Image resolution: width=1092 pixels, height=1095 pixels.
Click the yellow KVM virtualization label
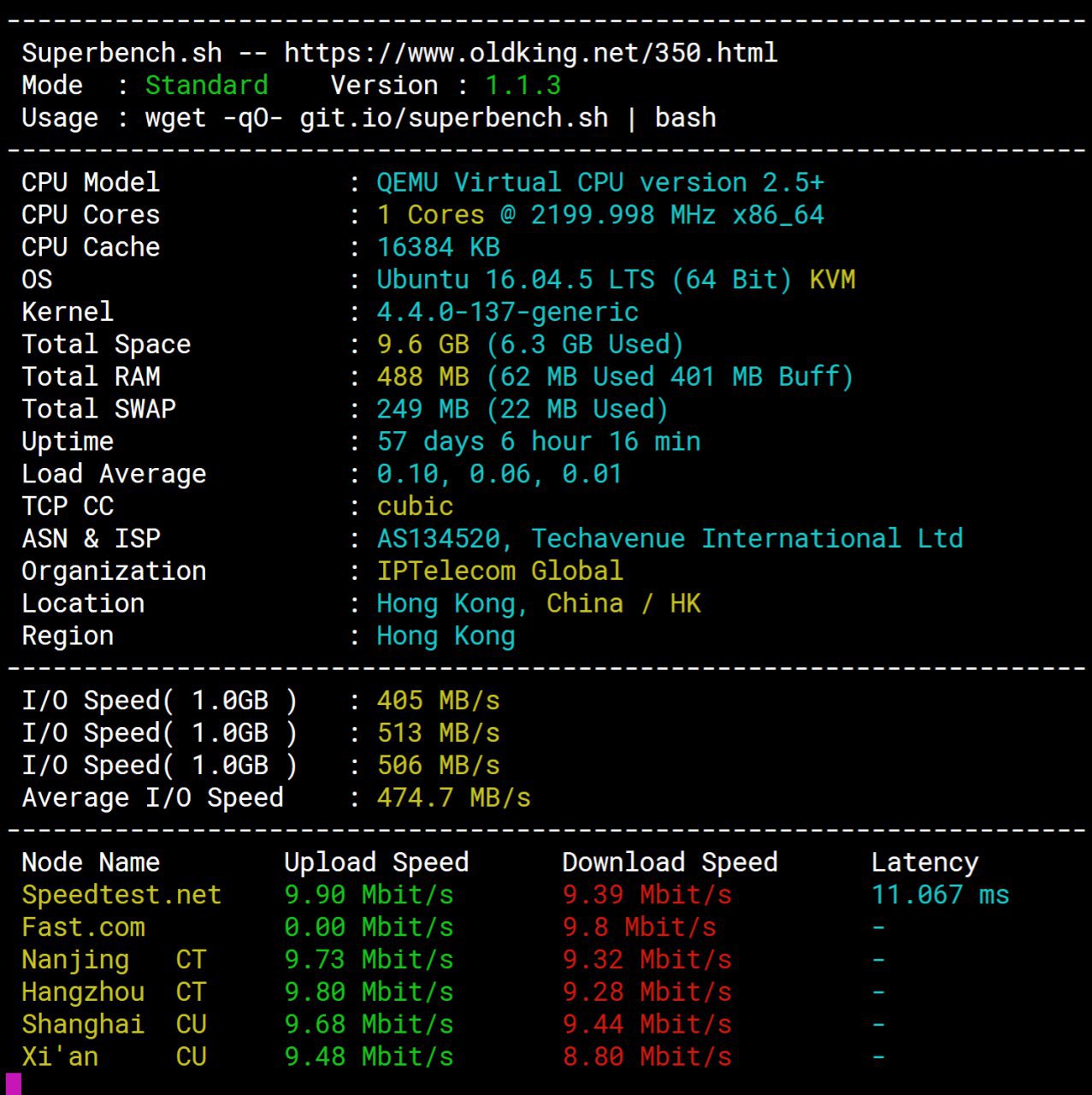pyautogui.click(x=832, y=280)
